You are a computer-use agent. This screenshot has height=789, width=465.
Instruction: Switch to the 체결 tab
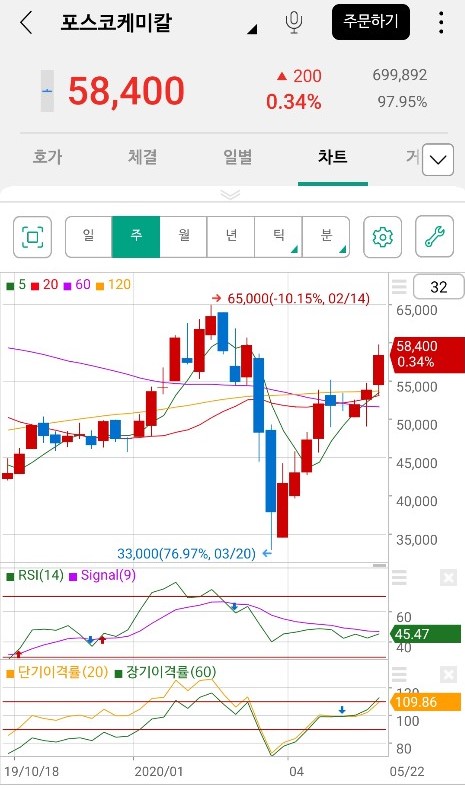142,157
